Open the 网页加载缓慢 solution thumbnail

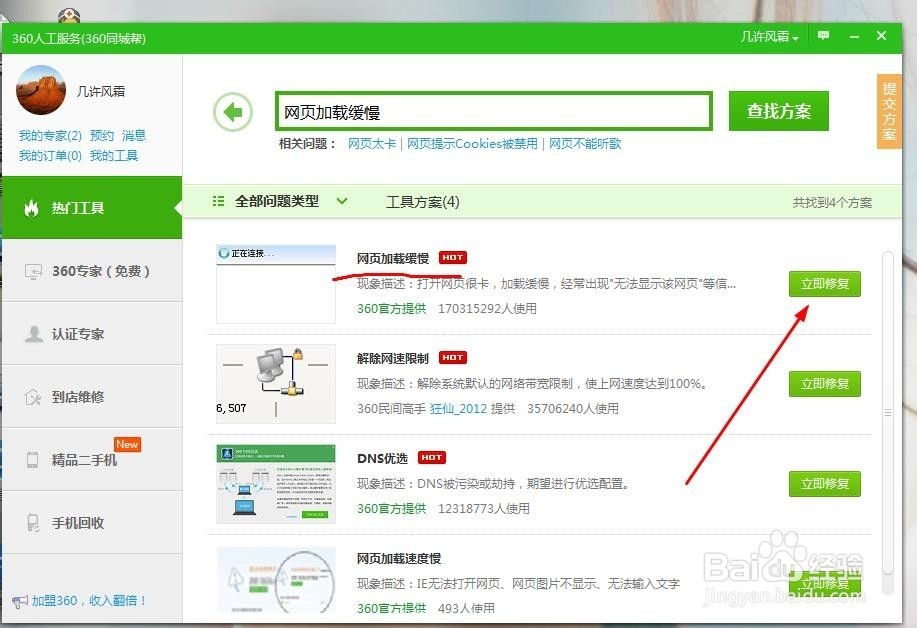point(276,284)
